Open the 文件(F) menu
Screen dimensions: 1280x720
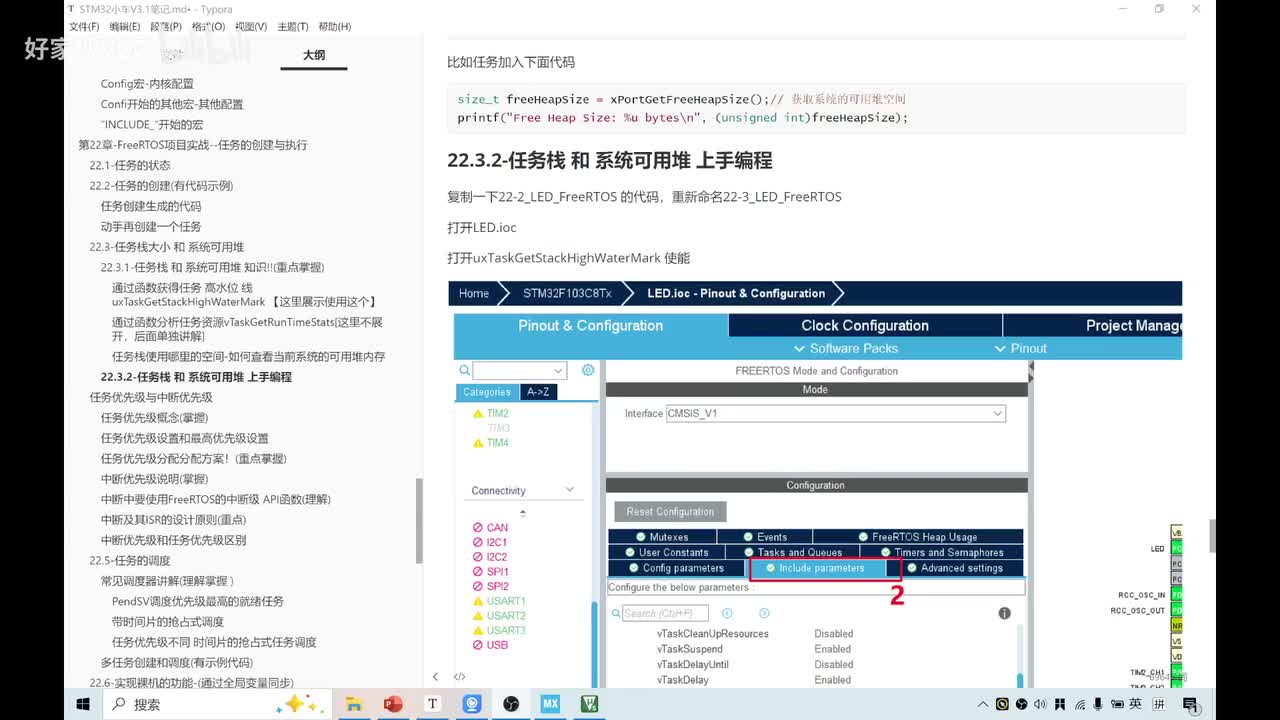84,27
